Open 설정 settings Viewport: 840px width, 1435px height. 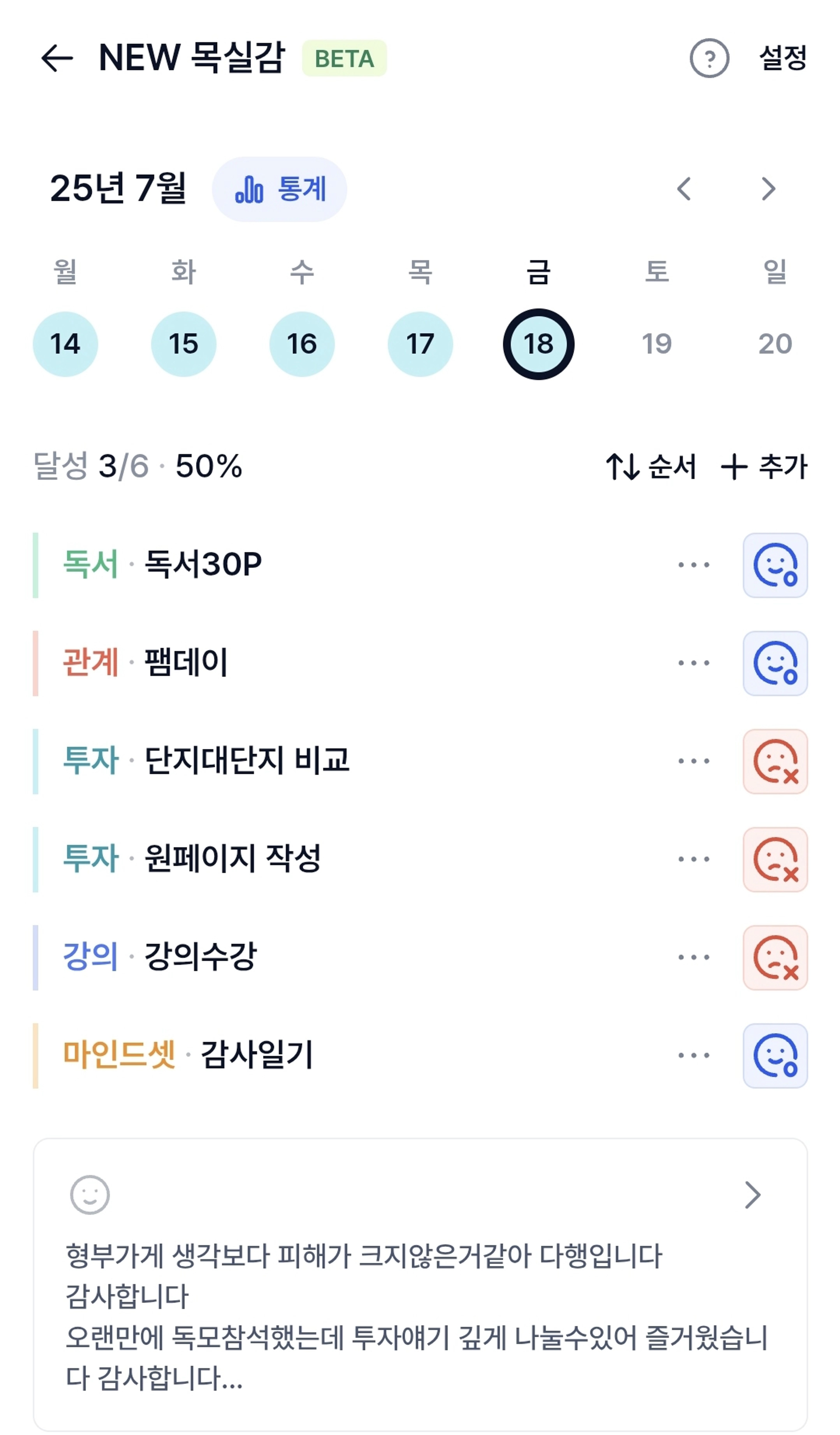click(x=783, y=58)
